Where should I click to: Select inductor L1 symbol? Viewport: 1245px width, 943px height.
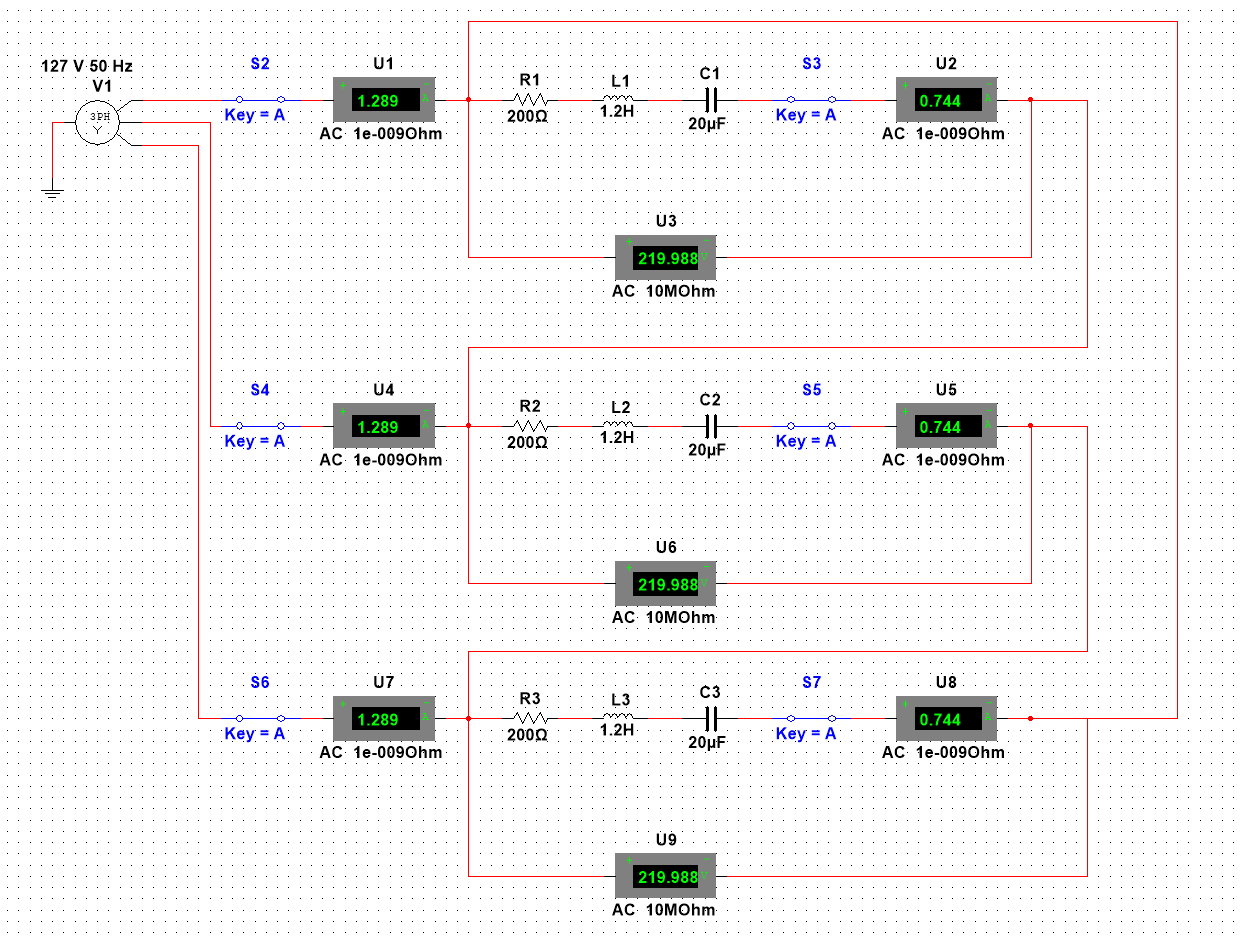(x=617, y=99)
